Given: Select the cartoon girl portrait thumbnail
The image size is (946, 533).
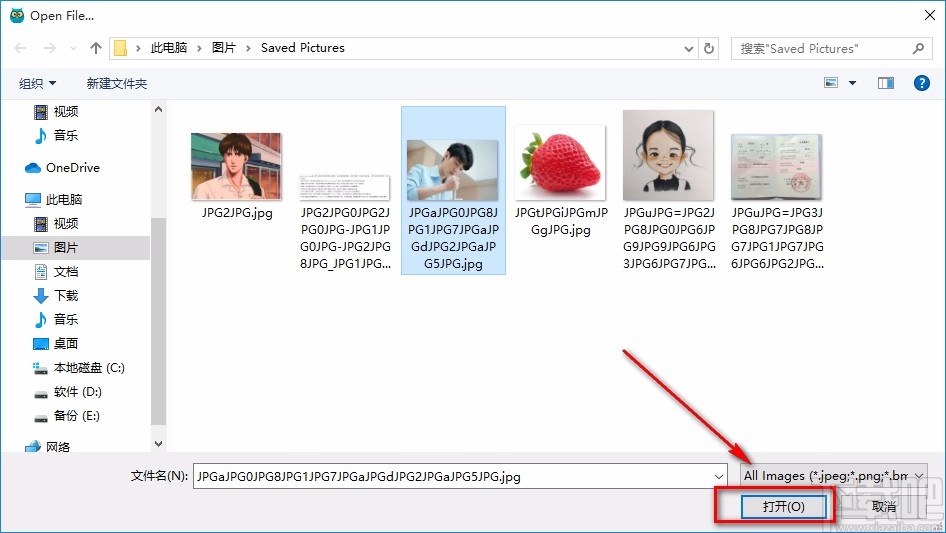Looking at the screenshot, I should [668, 155].
